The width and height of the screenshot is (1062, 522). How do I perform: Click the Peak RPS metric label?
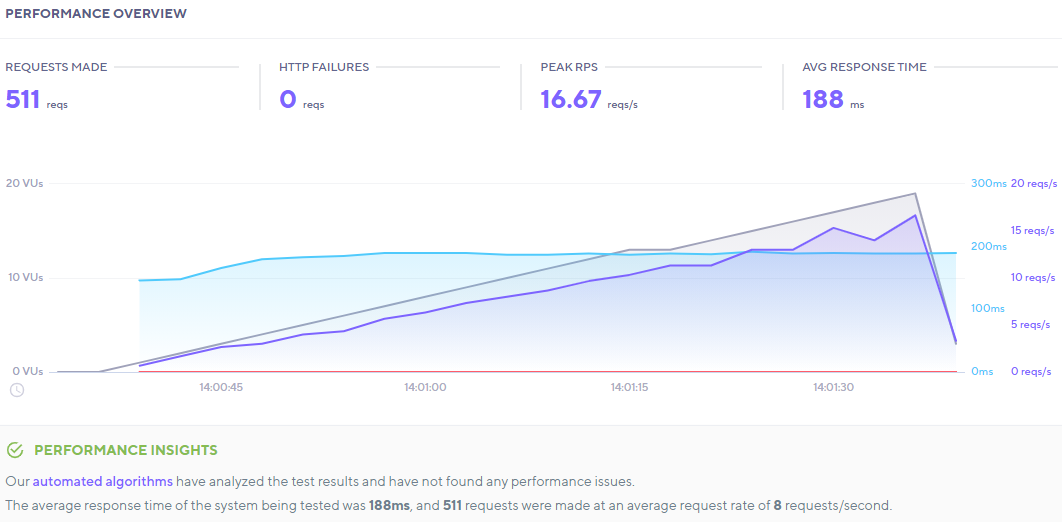click(x=569, y=67)
